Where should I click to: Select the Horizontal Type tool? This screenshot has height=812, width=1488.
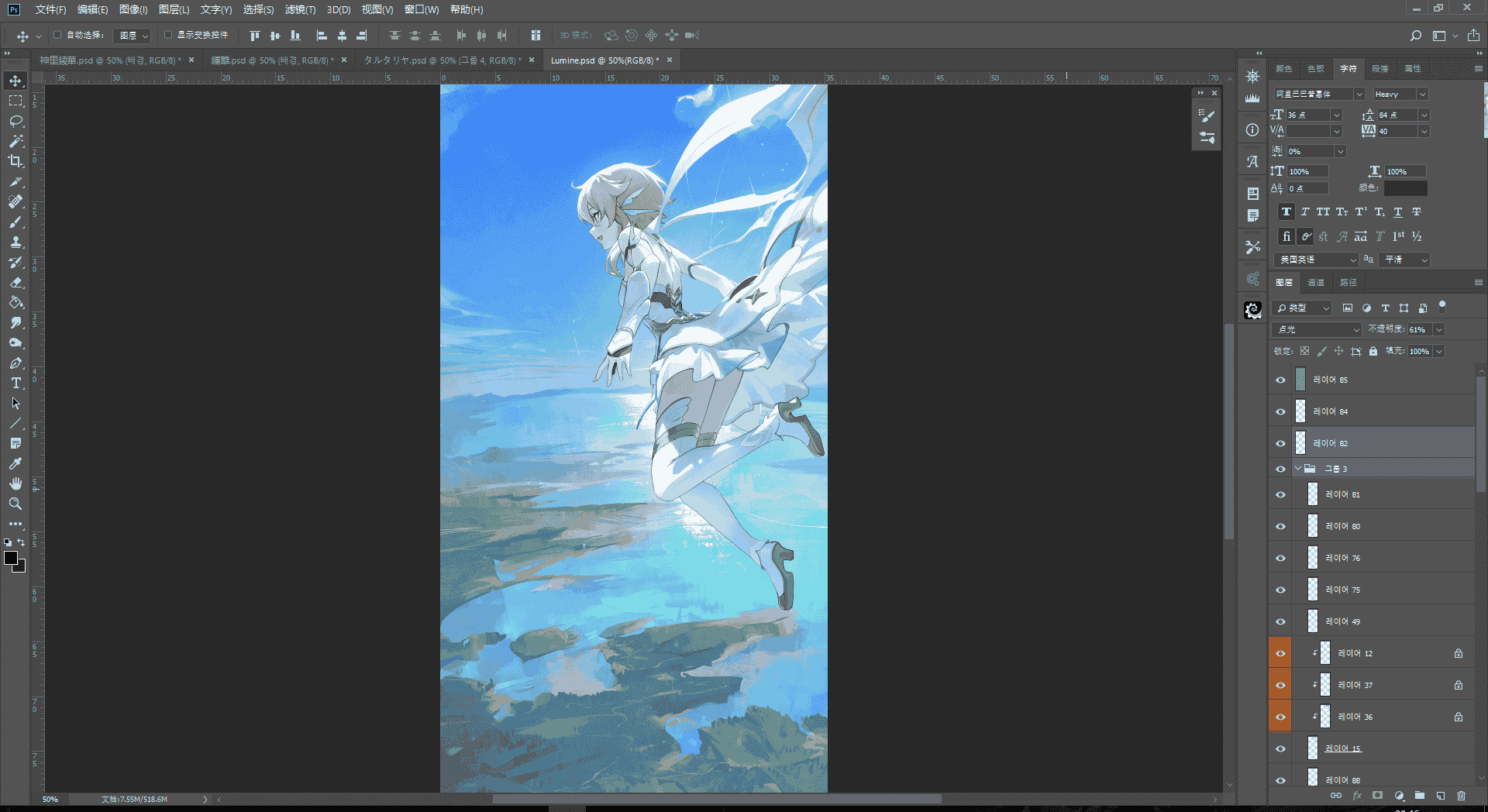[15, 383]
